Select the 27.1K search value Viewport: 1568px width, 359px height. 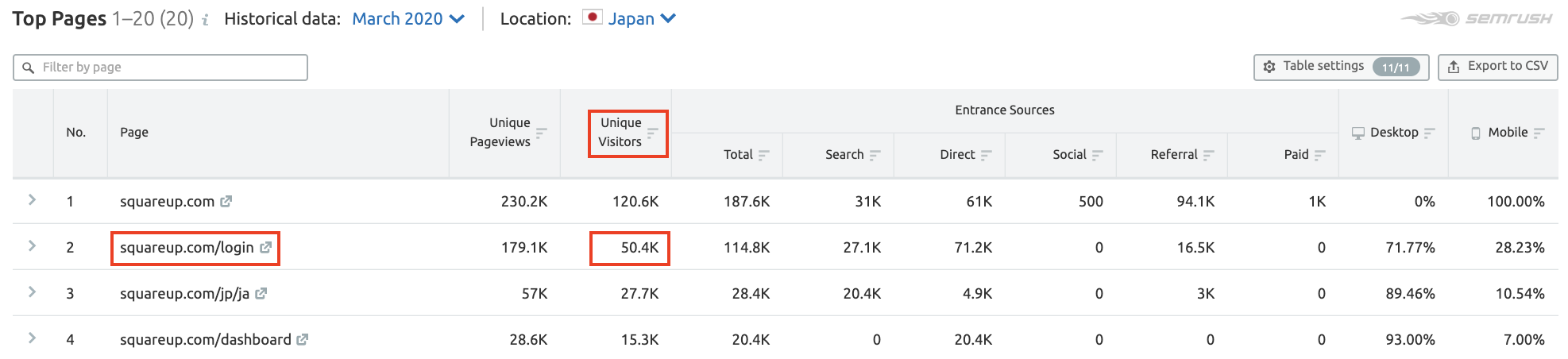click(862, 248)
